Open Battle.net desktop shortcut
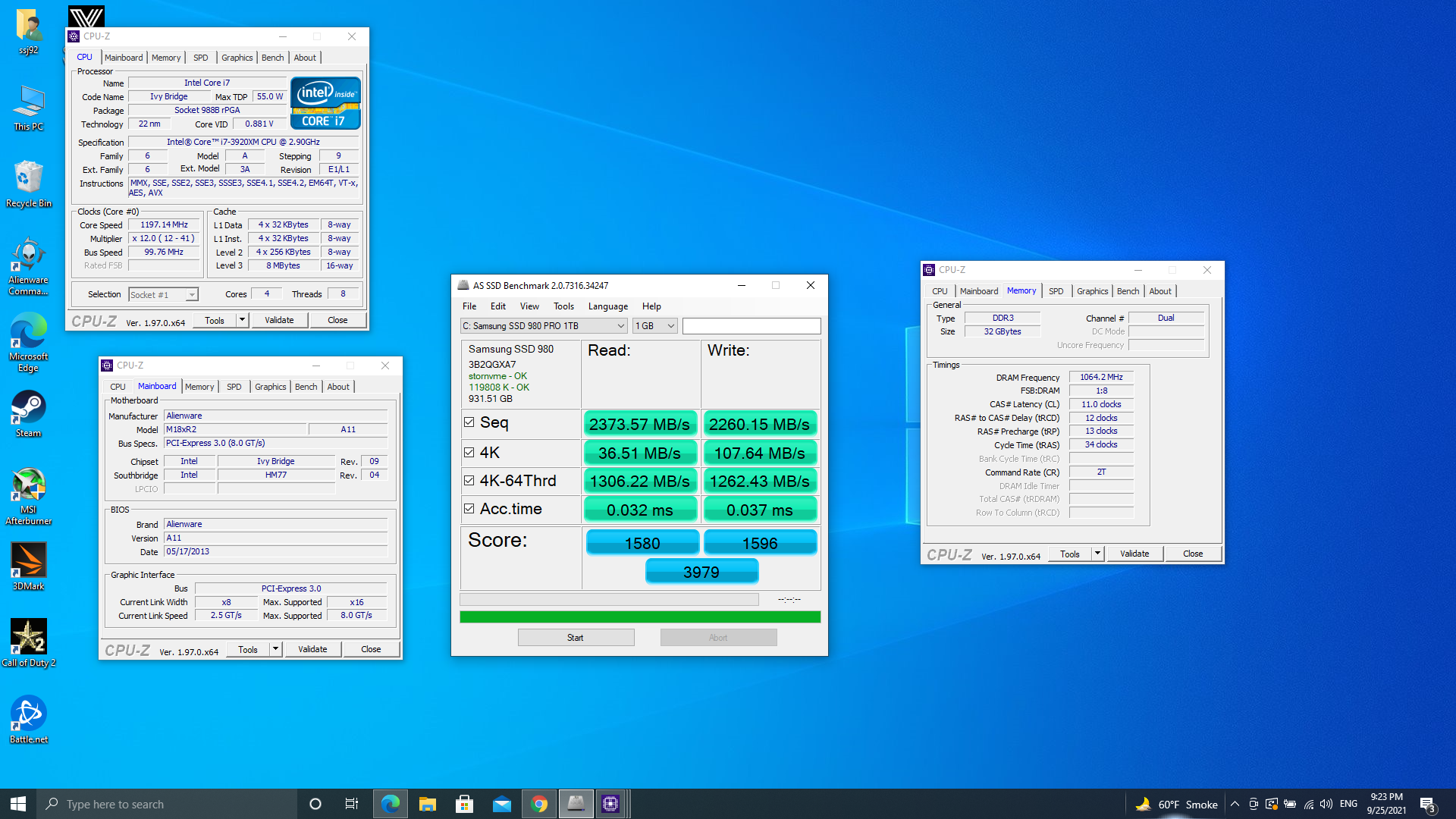This screenshot has width=1456, height=819. [x=28, y=719]
